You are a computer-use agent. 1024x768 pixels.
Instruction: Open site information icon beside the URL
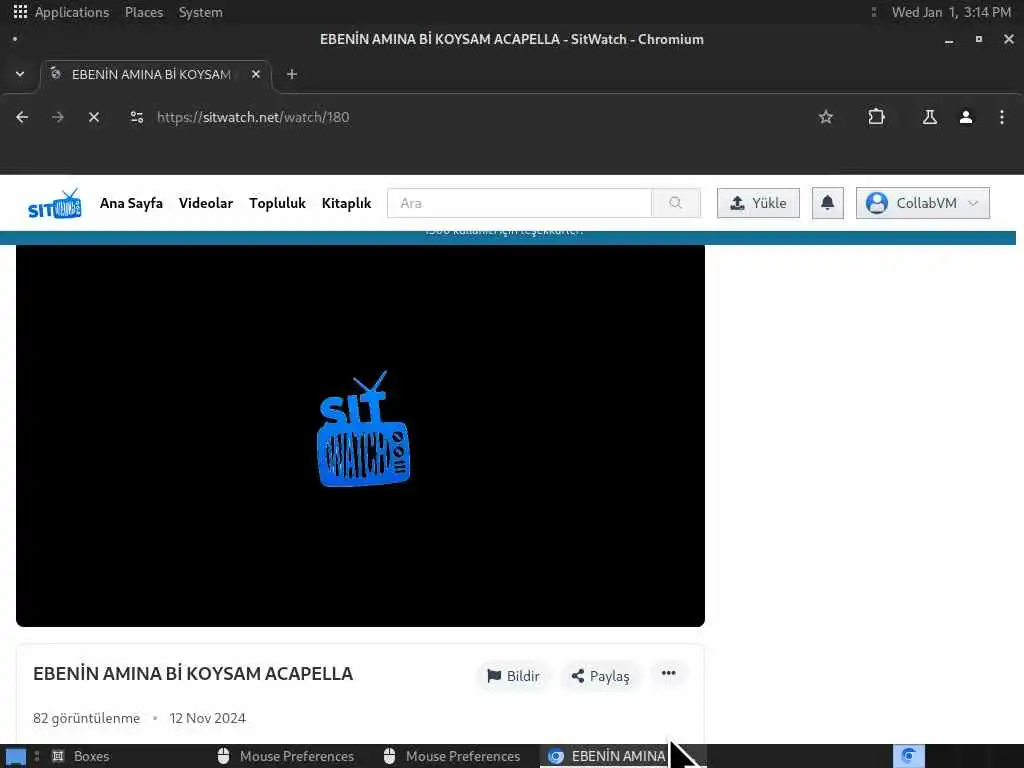point(136,117)
